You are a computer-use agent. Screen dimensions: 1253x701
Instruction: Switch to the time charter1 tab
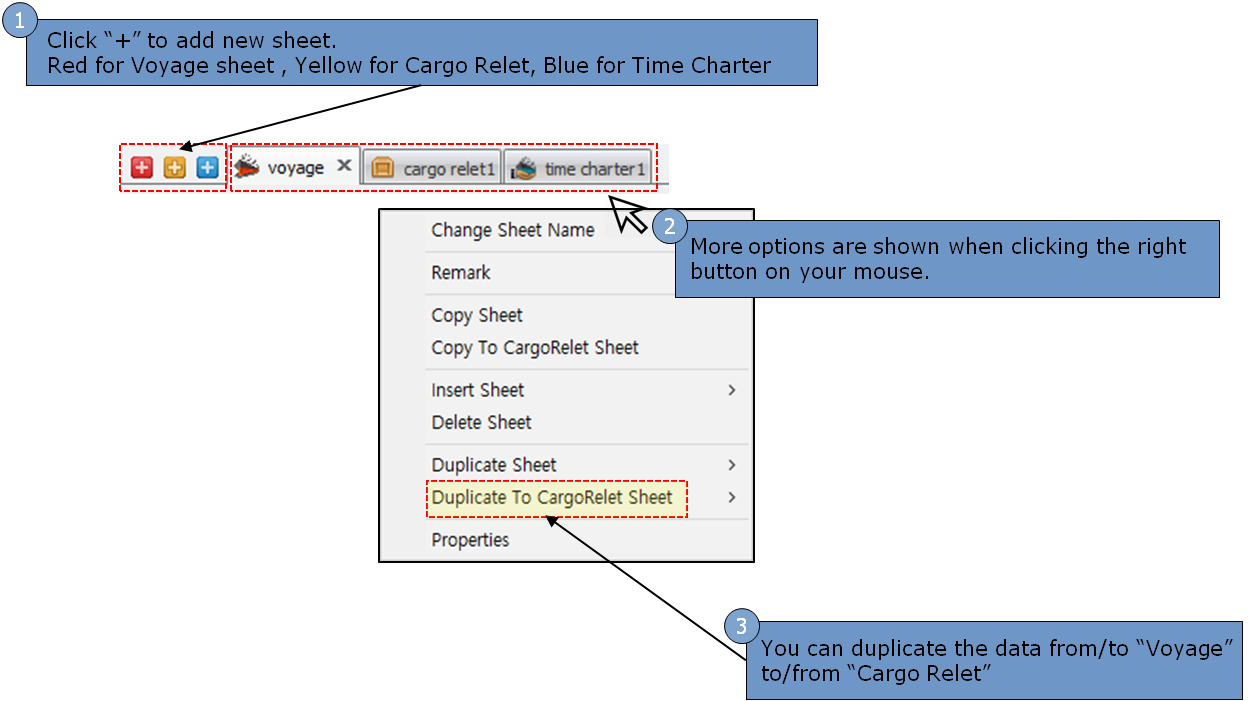click(x=594, y=169)
